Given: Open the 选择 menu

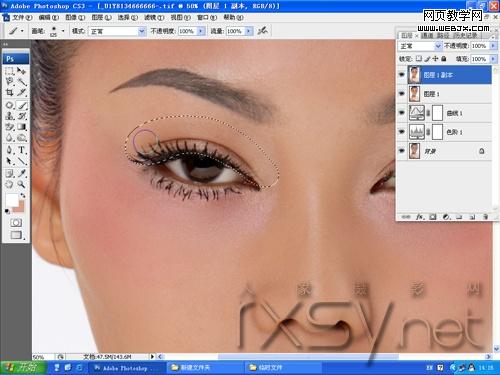Looking at the screenshot, I should [128, 17].
